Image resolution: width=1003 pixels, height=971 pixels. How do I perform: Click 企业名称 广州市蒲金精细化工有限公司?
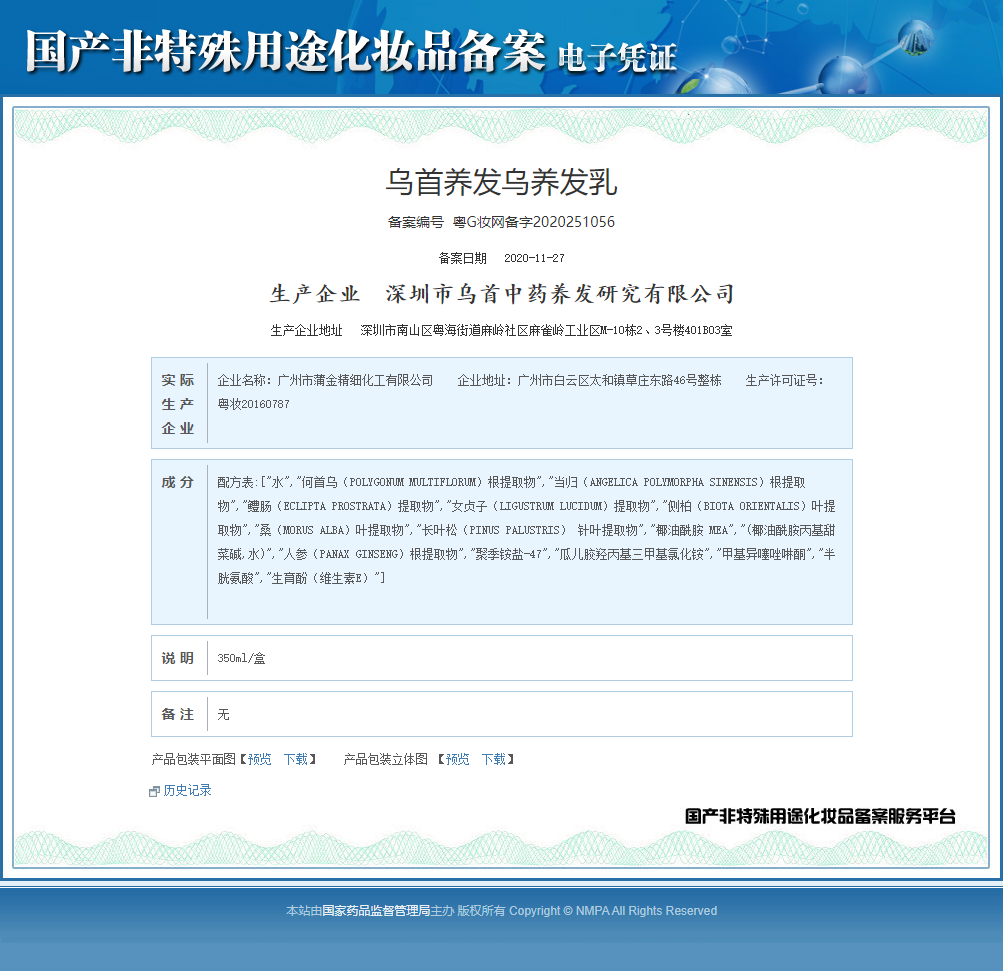pyautogui.click(x=325, y=381)
